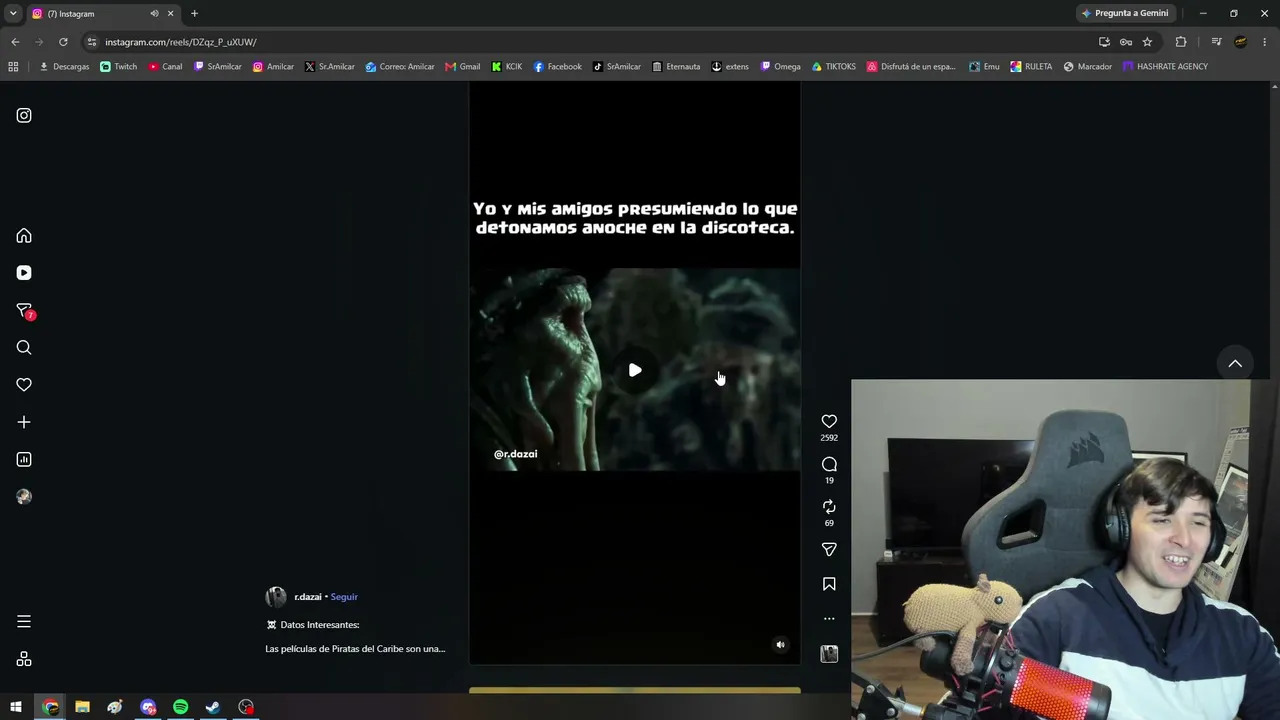The image size is (1280, 720).
Task: Go to Instagram Home in sidebar
Action: [x=24, y=236]
